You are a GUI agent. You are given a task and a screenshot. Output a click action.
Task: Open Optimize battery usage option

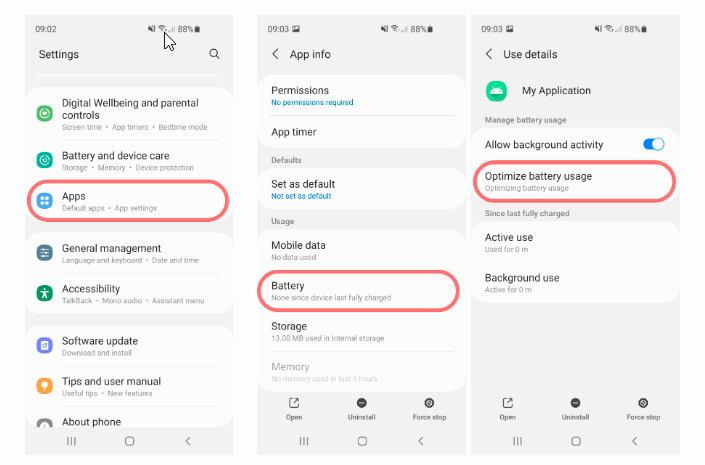click(575, 181)
